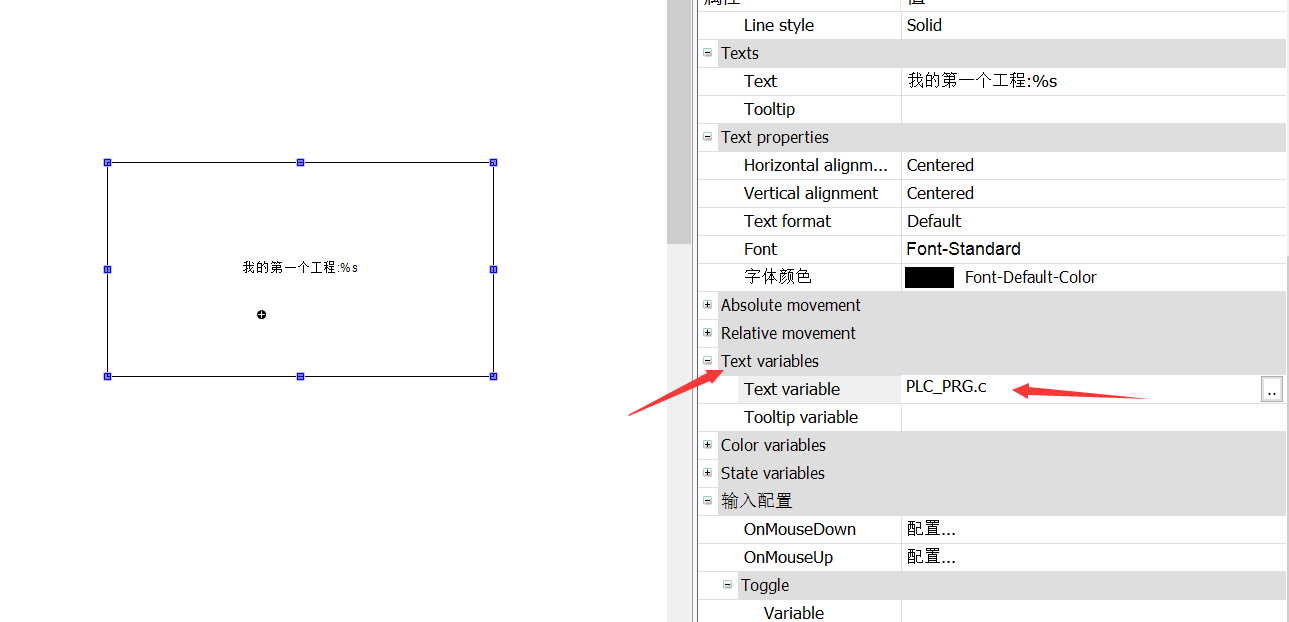The image size is (1289, 622).
Task: Expand the Color variables section
Action: pyautogui.click(x=708, y=445)
